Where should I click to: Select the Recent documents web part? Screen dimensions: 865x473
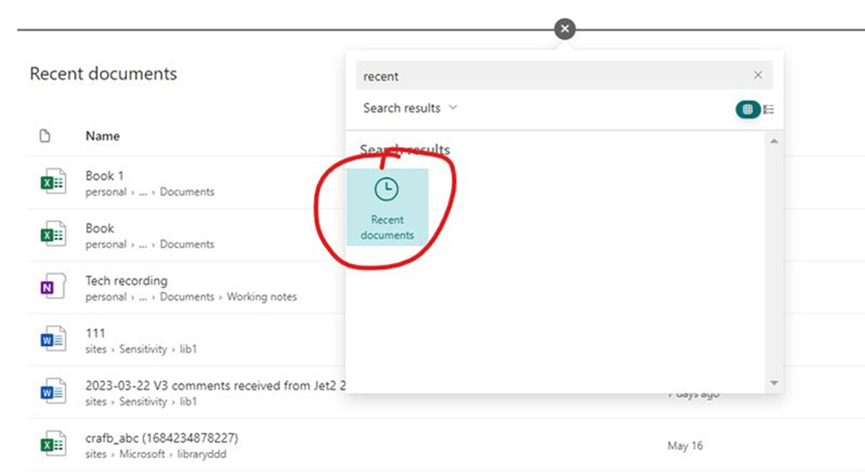point(387,208)
